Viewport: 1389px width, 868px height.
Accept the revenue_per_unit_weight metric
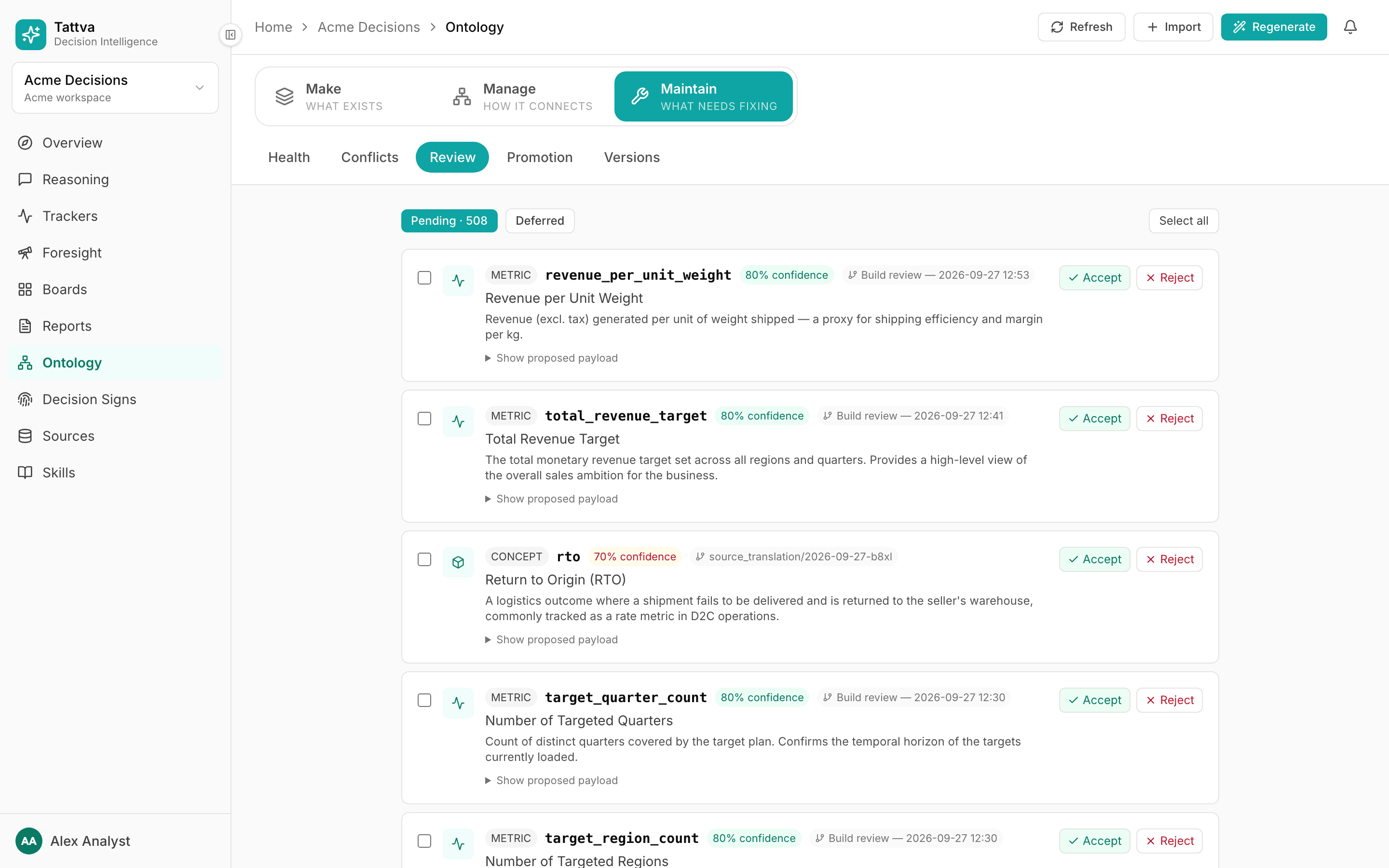(x=1094, y=278)
